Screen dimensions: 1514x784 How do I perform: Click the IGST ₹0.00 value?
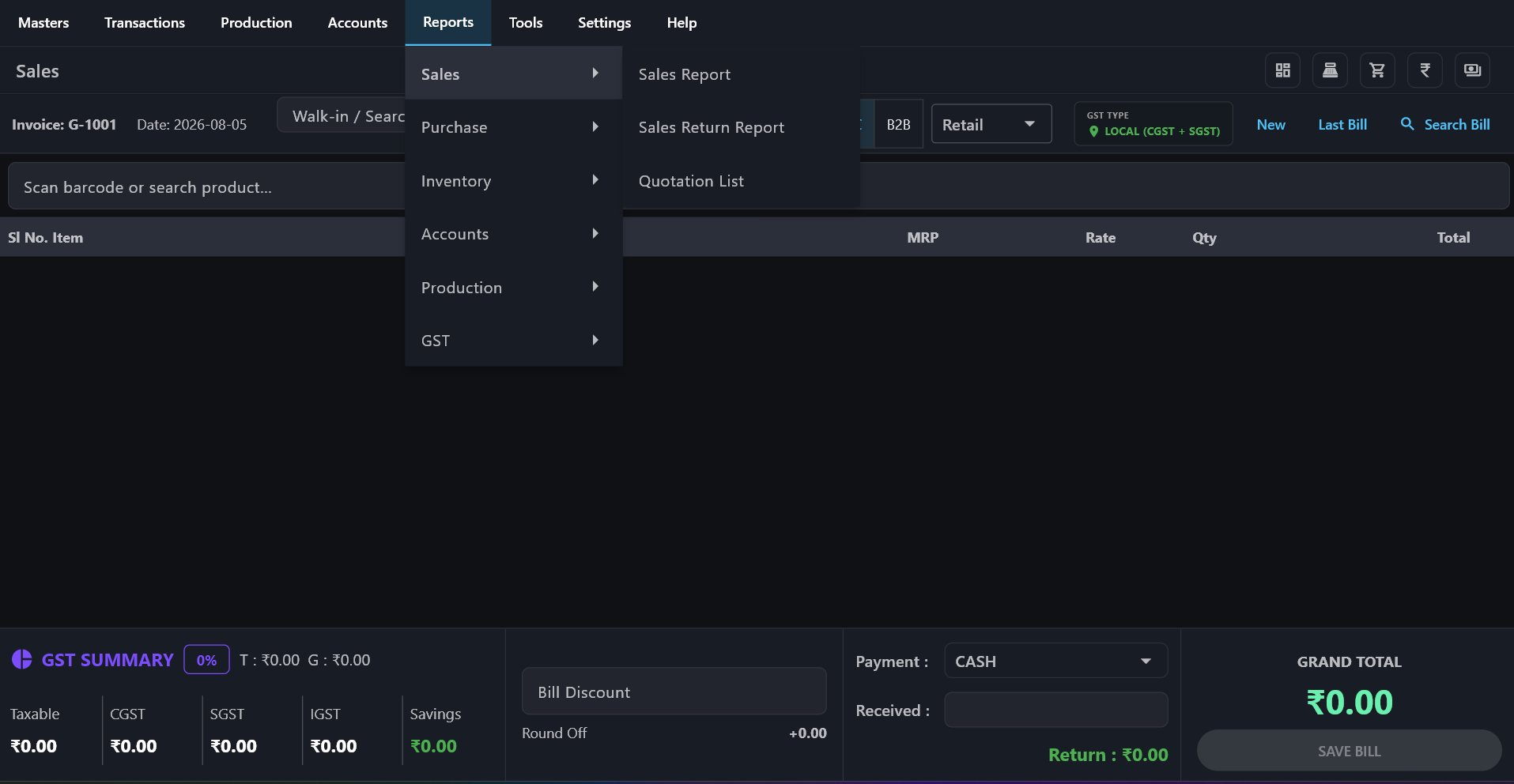334,745
